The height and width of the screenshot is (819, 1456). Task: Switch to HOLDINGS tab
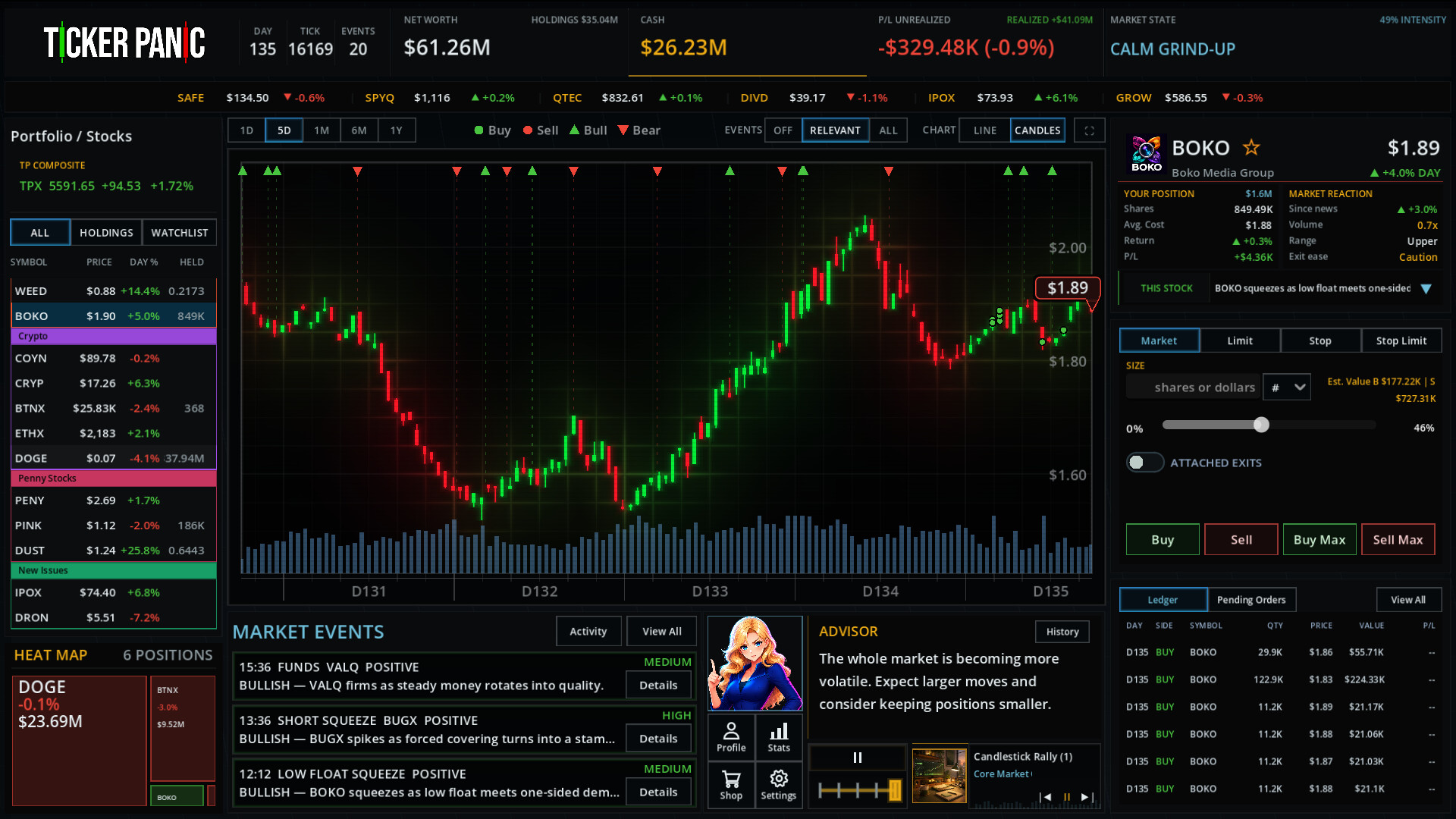pyautogui.click(x=106, y=233)
